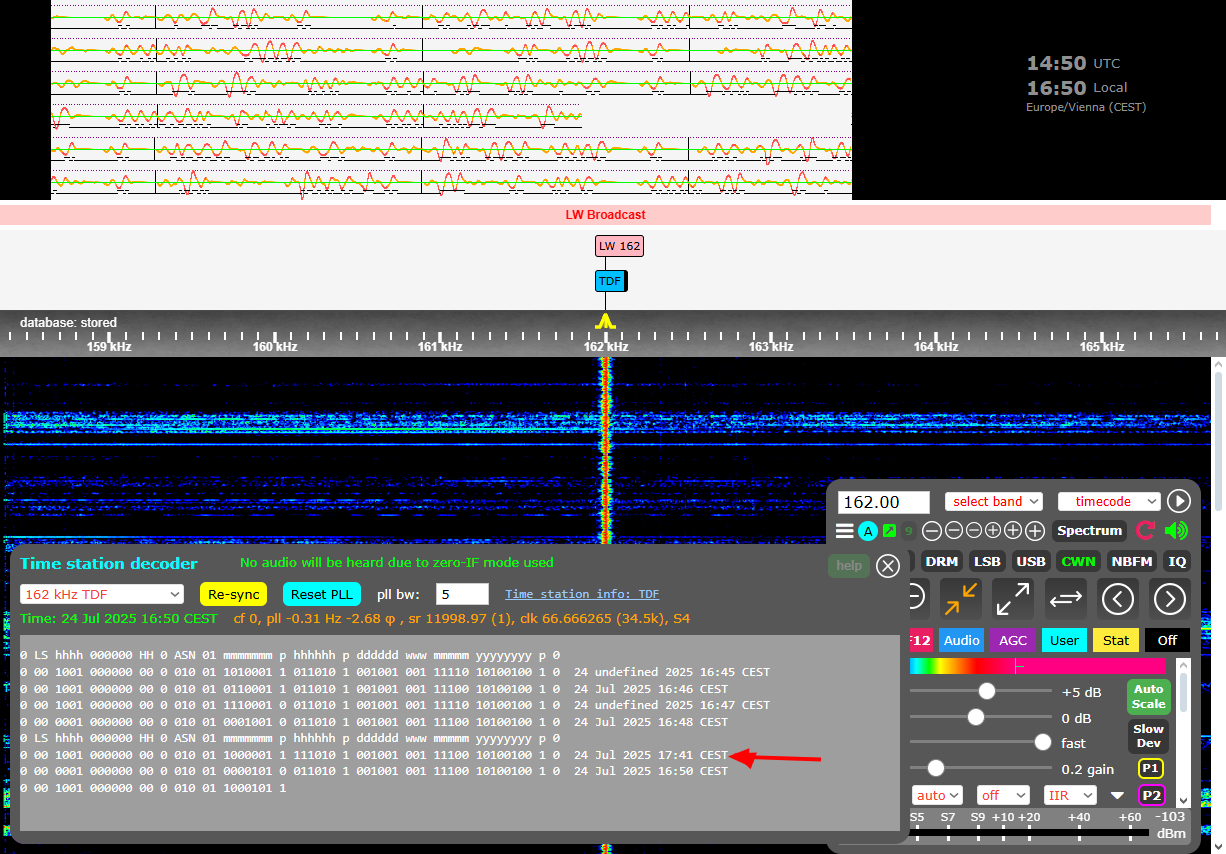The image size is (1226, 854).
Task: Close the Time station decoder panel
Action: point(887,566)
